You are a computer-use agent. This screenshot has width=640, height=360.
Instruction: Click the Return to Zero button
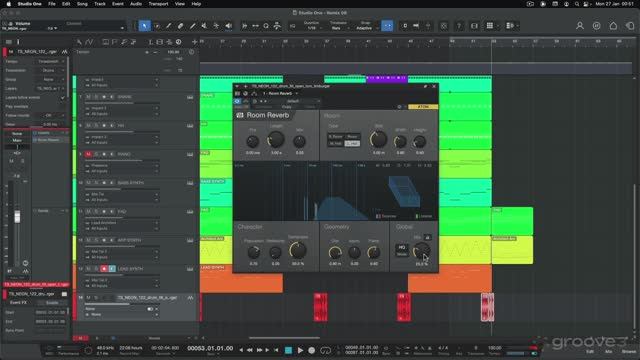click(x=276, y=350)
